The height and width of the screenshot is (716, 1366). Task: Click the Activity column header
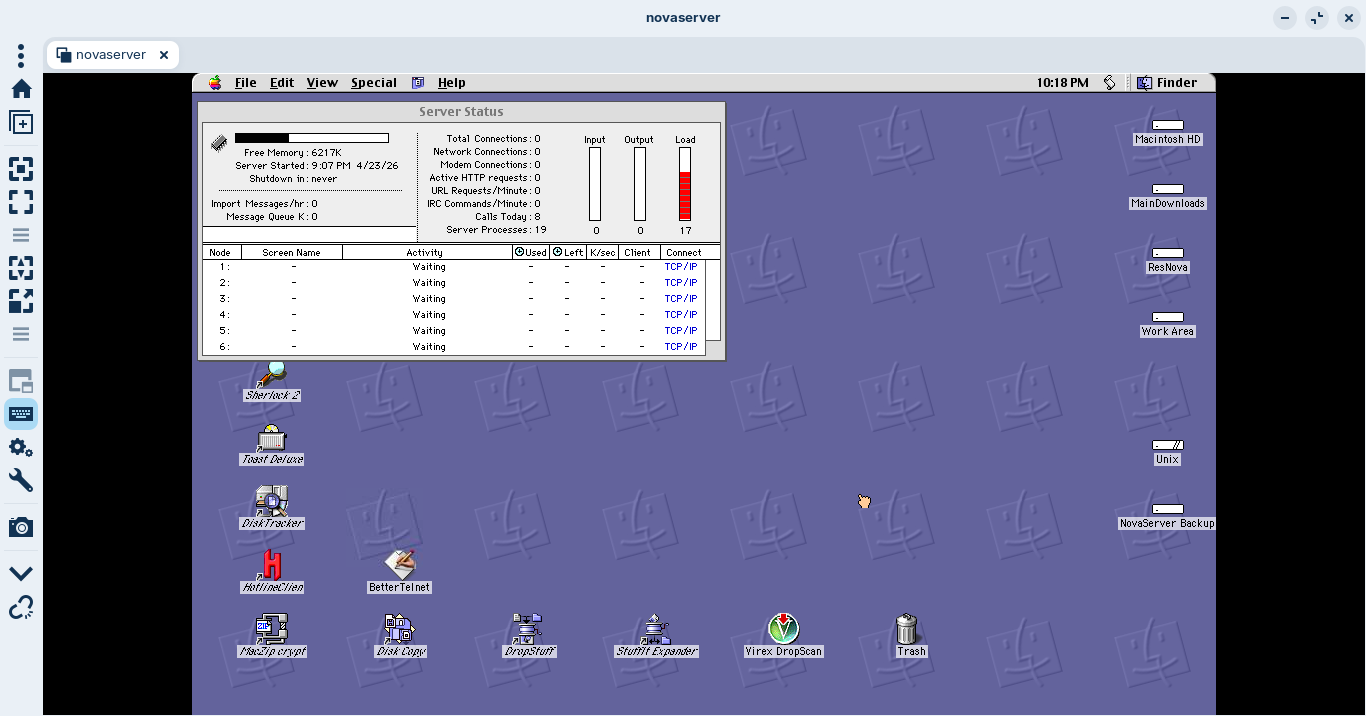click(425, 253)
